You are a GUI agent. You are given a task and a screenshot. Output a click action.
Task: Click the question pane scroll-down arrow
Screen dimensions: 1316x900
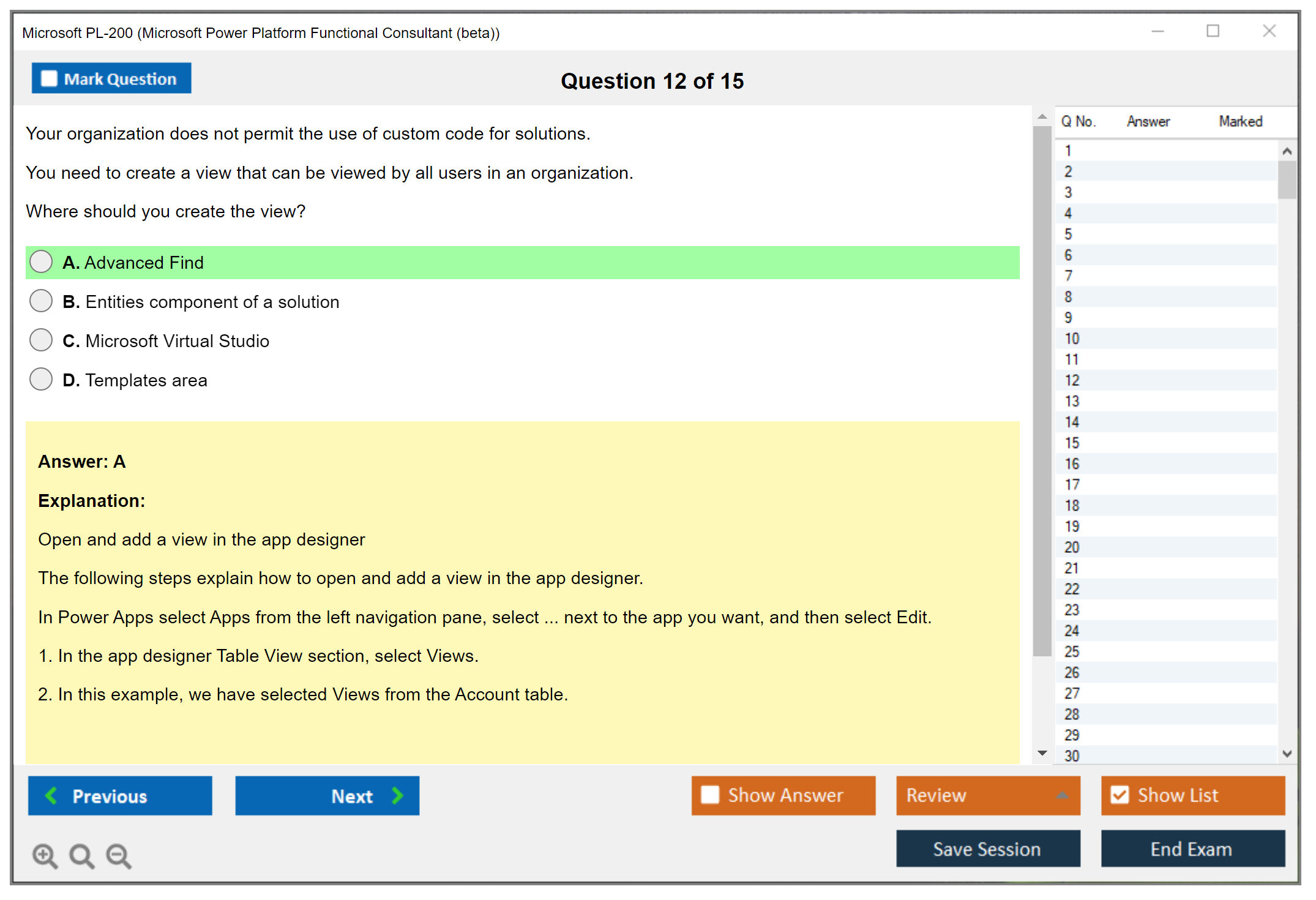click(1042, 753)
